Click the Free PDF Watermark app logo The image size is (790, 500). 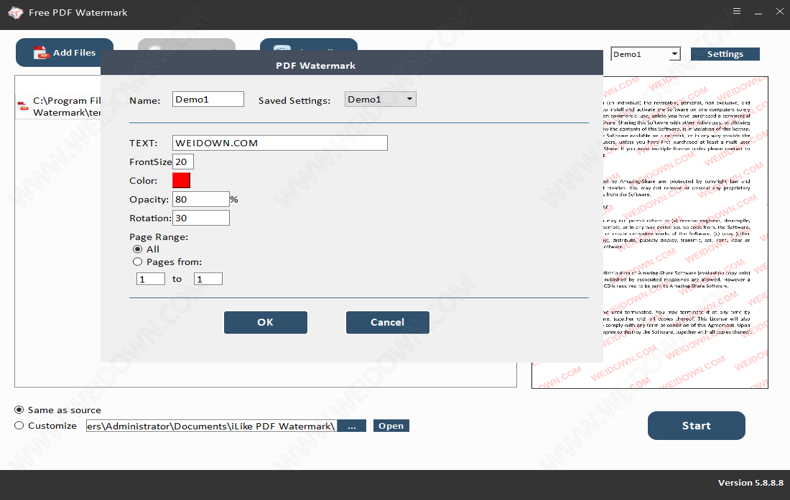tap(14, 12)
